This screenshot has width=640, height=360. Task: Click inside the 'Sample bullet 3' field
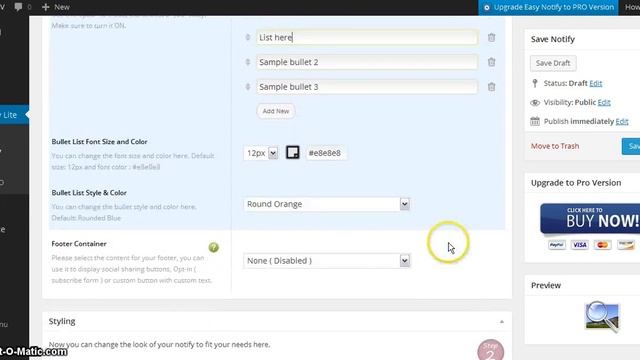tap(367, 87)
